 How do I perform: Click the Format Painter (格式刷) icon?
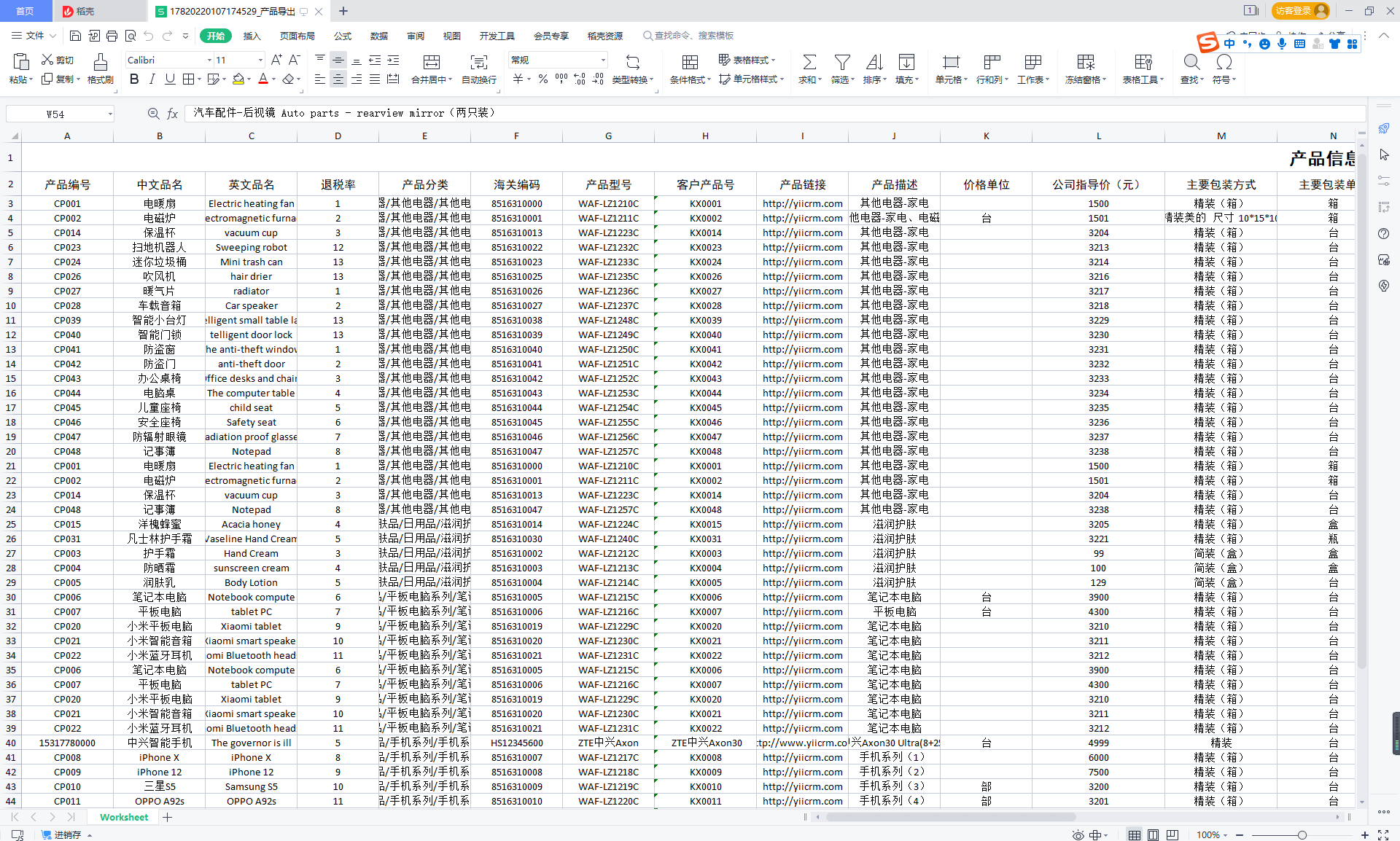coord(100,63)
